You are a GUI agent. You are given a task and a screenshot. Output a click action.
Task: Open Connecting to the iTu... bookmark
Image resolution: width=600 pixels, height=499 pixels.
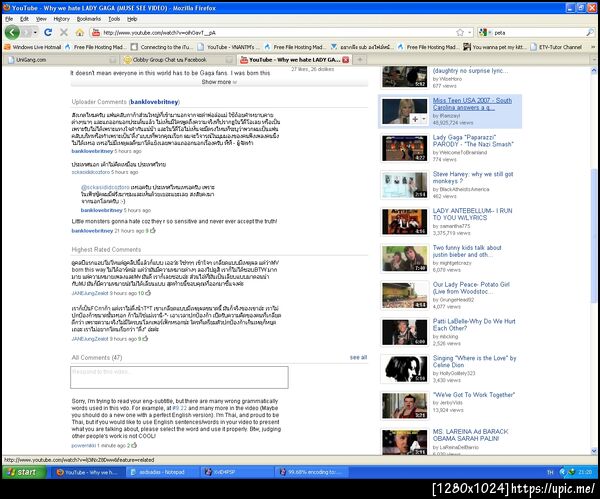pos(161,47)
